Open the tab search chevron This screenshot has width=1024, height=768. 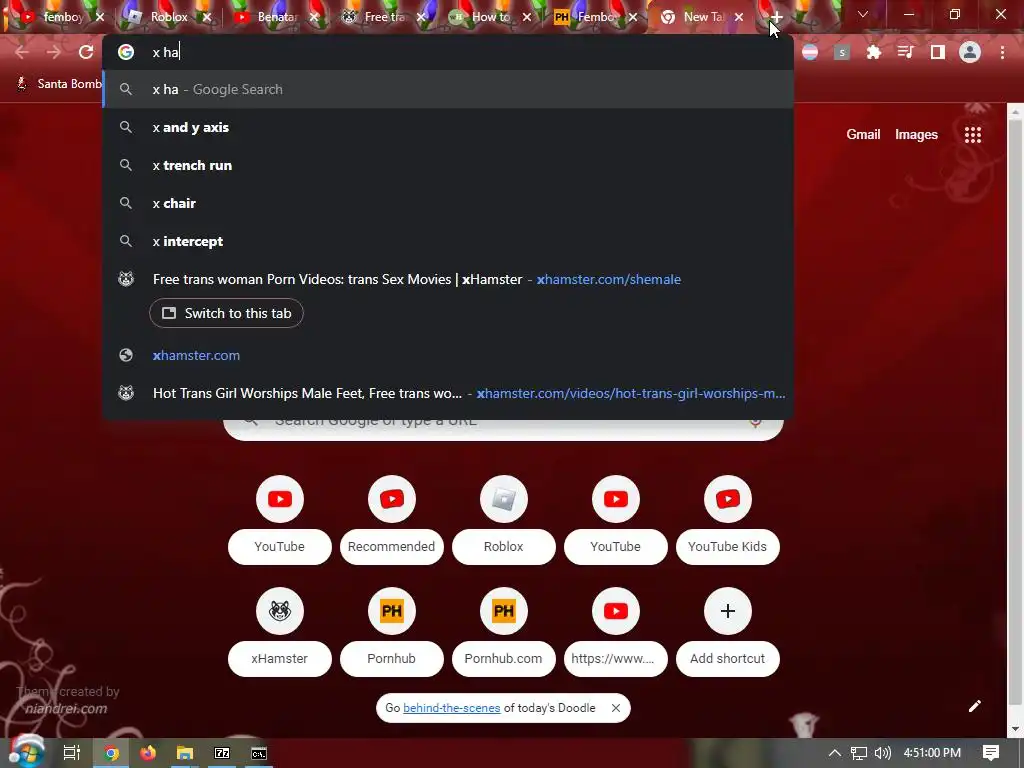[863, 14]
